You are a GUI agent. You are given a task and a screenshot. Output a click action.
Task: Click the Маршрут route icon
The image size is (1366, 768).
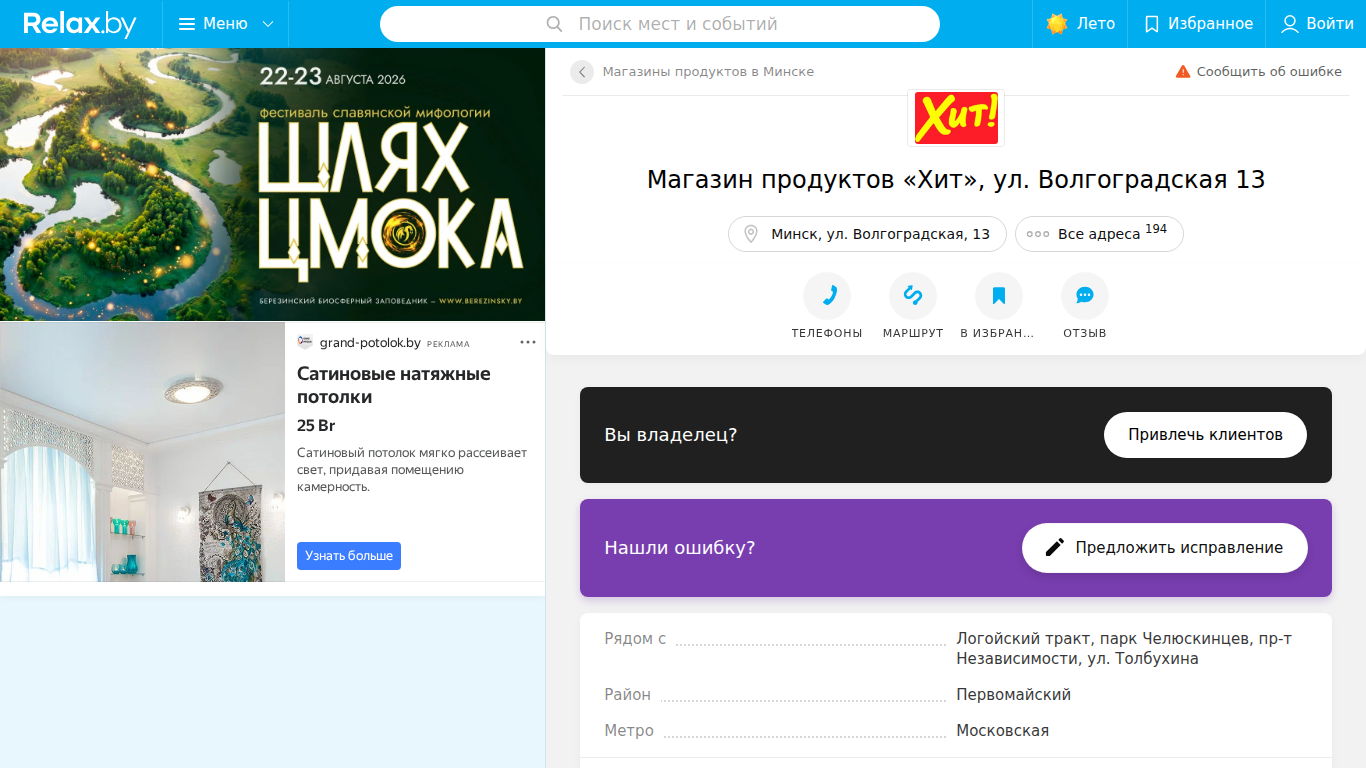click(913, 296)
